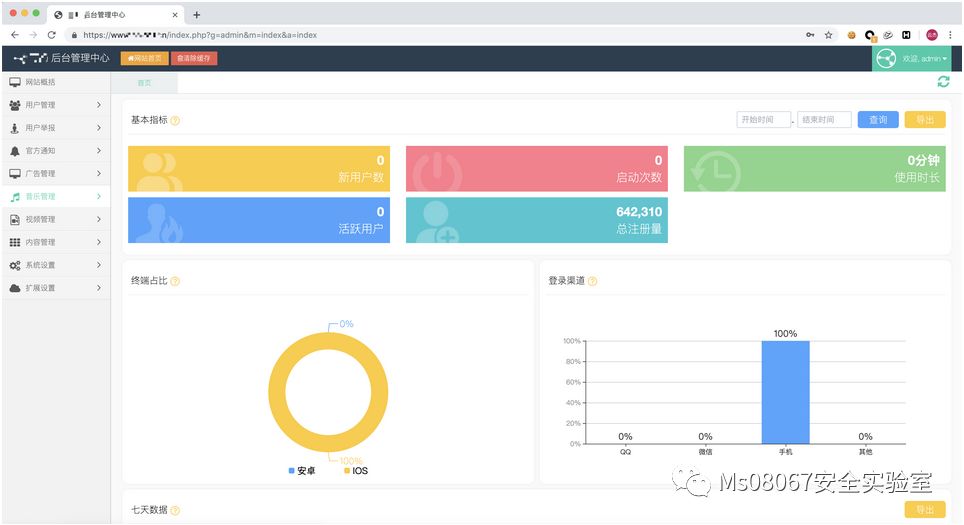The width and height of the screenshot is (964, 525).
Task: Click the admin avatar icon
Action: click(x=886, y=59)
